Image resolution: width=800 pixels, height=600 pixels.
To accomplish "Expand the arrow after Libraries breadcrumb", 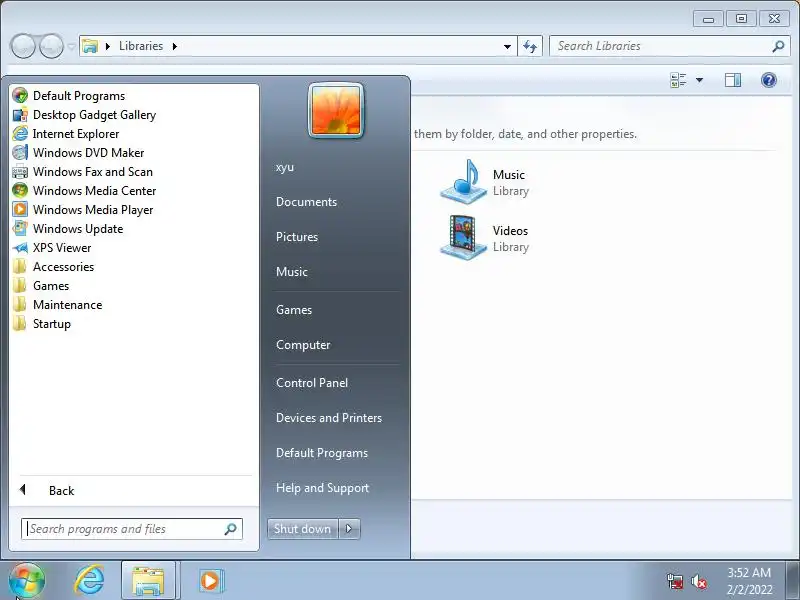I will click(174, 46).
